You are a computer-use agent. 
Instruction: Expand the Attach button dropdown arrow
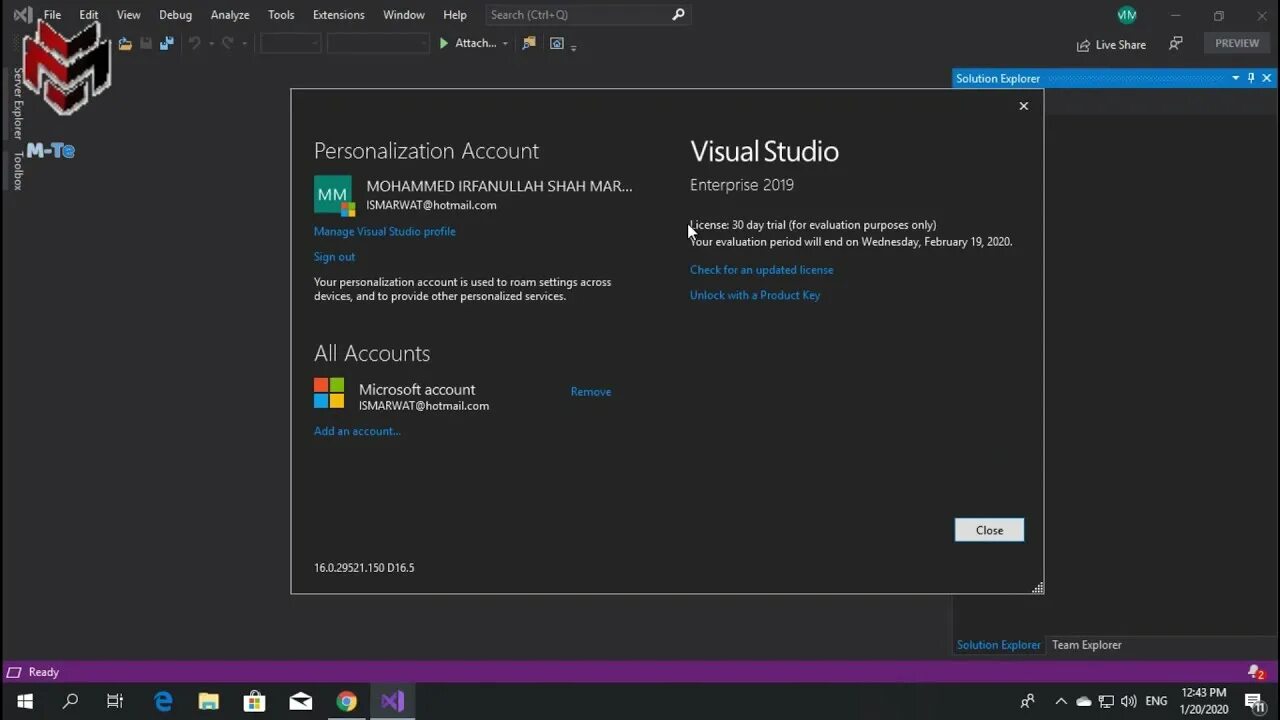pos(505,44)
